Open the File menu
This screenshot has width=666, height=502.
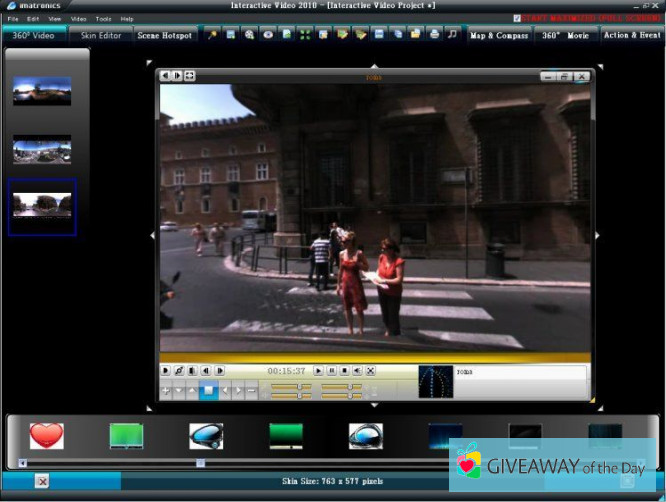point(13,19)
